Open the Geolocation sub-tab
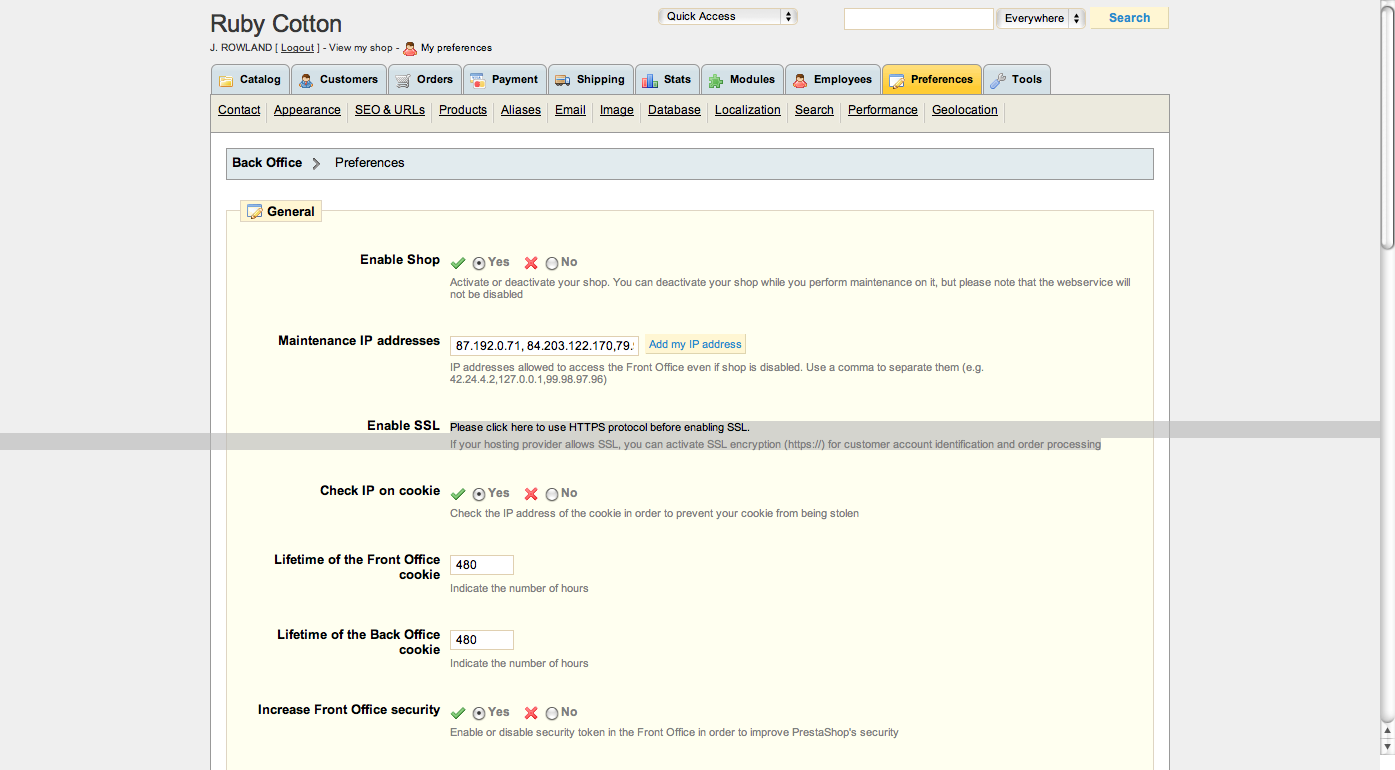This screenshot has width=1395, height=770. (965, 110)
